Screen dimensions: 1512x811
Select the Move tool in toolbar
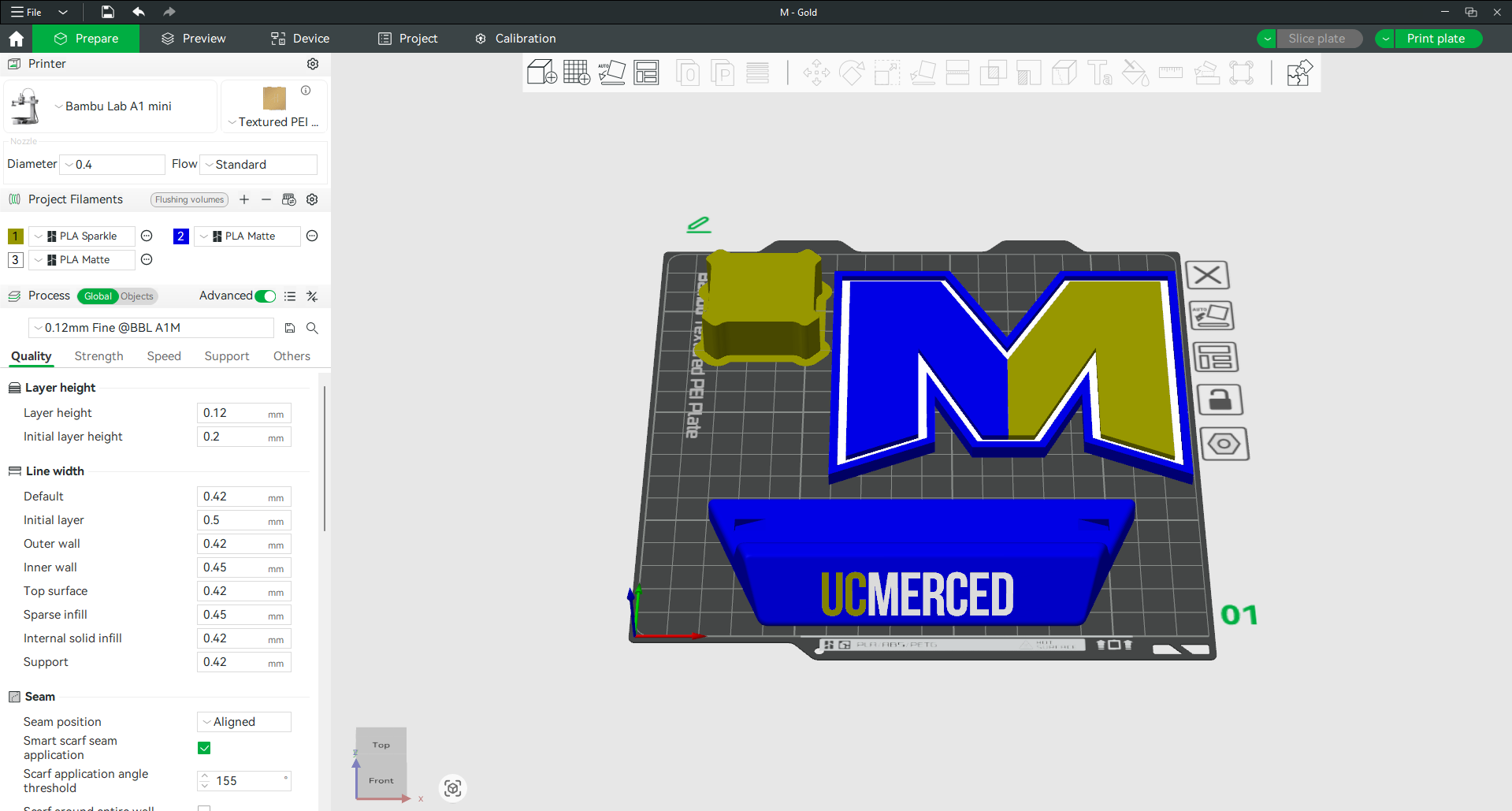pos(816,73)
